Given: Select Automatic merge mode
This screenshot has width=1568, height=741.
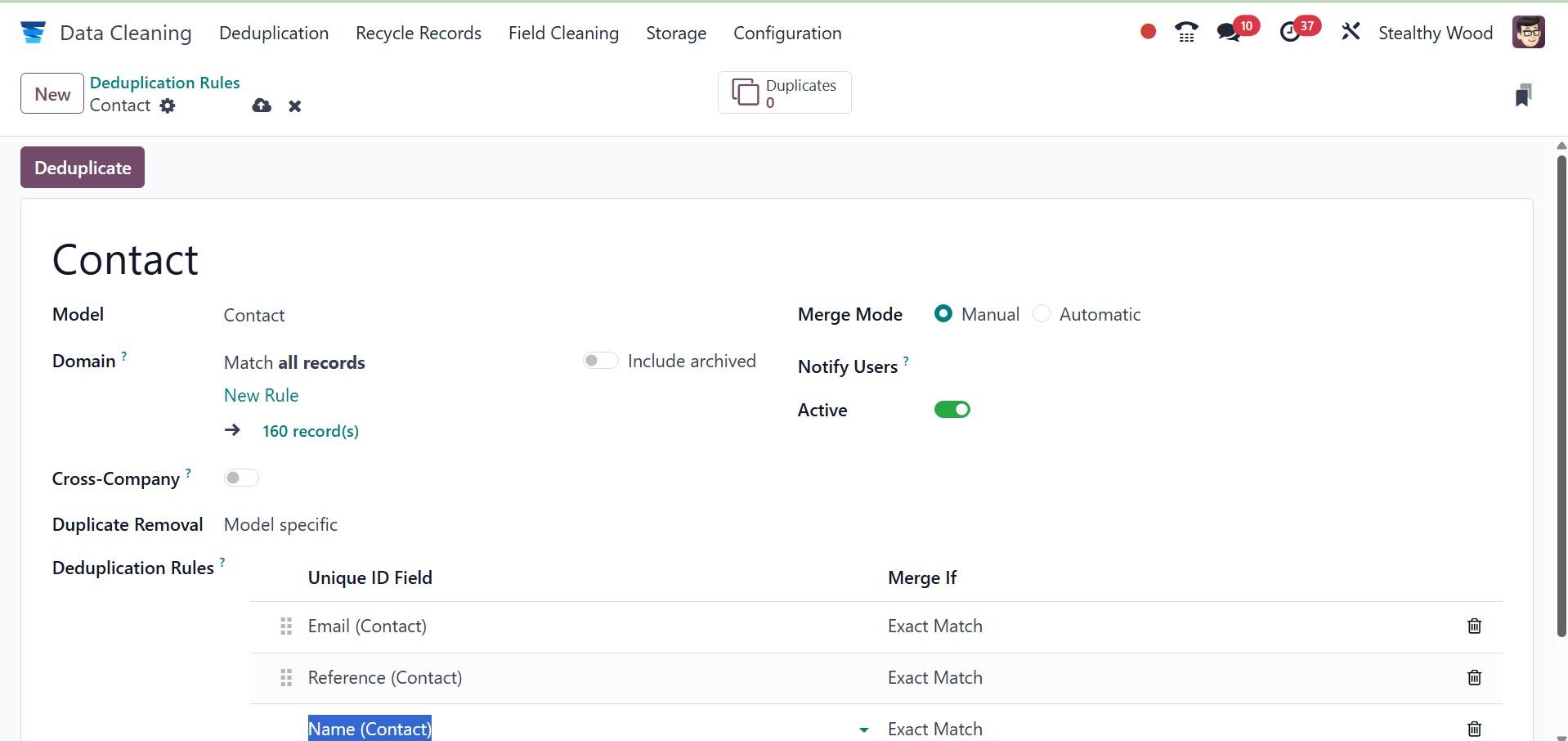Looking at the screenshot, I should 1042,314.
